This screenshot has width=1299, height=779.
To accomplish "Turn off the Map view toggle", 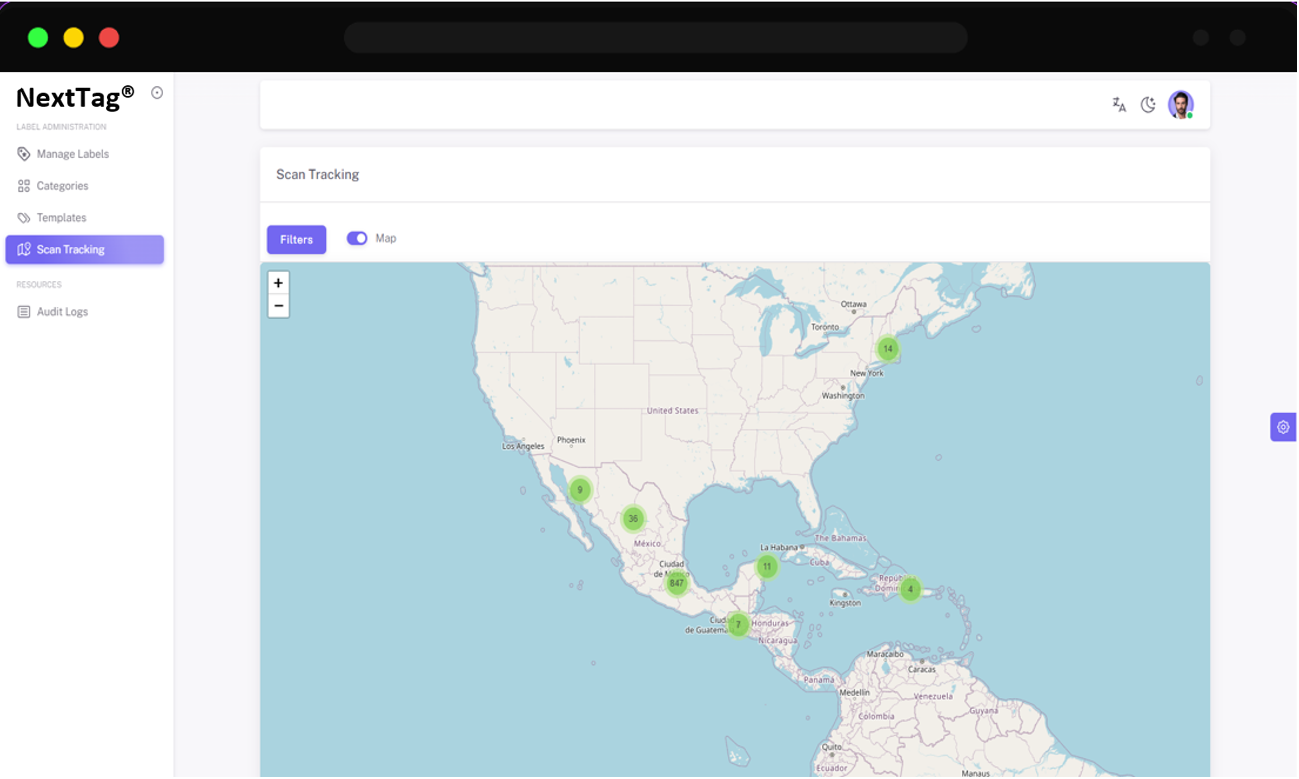I will (357, 238).
